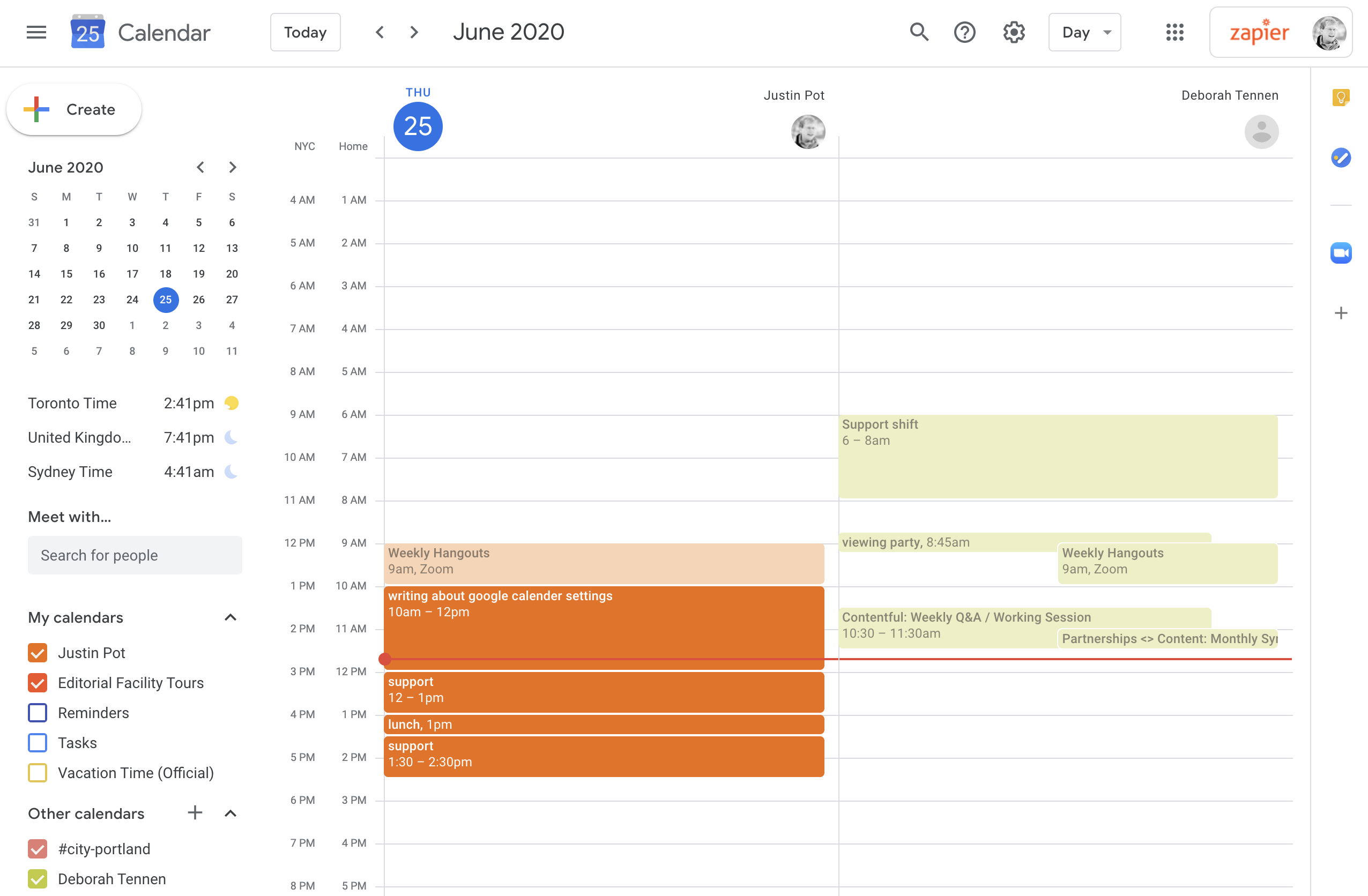Click the help circle icon
Screen dimensions: 1368x896
coord(965,32)
